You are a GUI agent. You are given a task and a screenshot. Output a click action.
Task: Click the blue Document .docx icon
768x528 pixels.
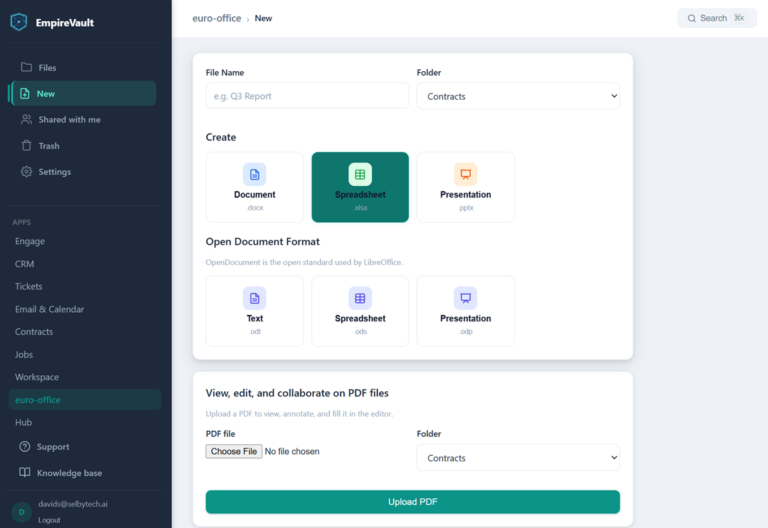click(255, 174)
